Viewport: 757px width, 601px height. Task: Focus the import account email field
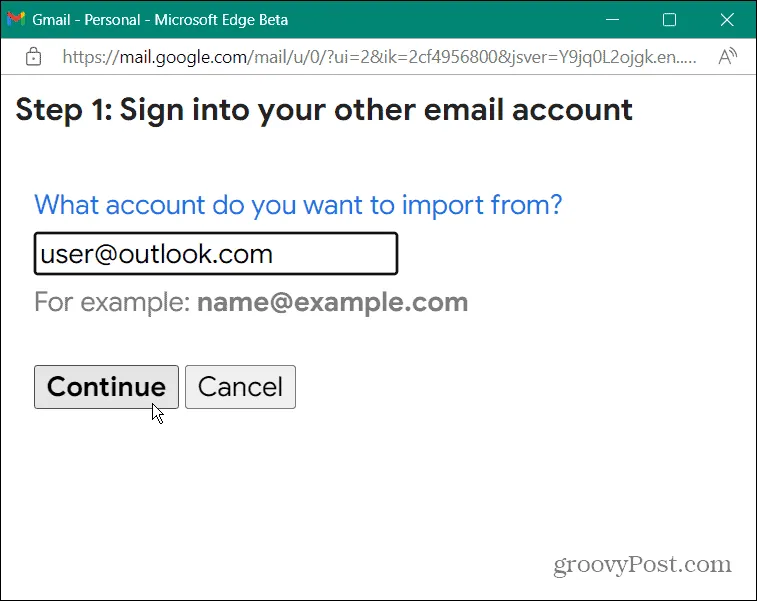click(216, 253)
